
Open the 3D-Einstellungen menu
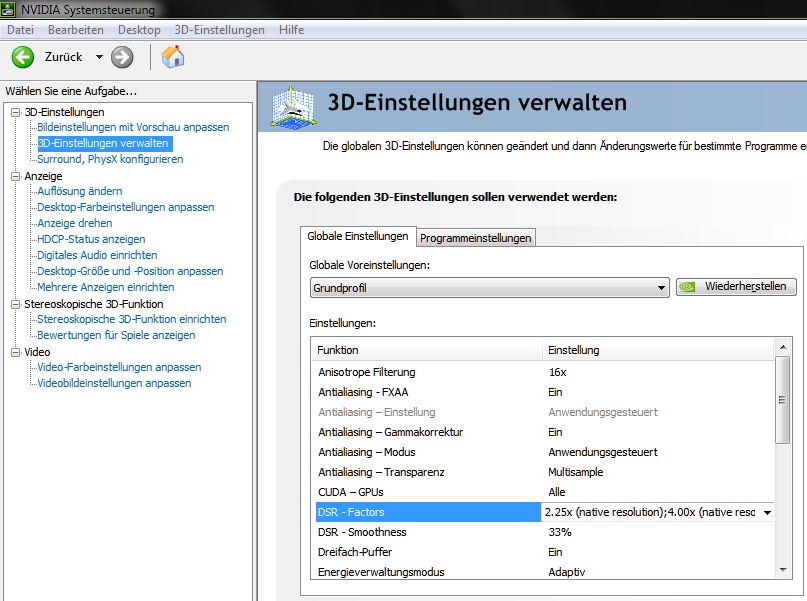click(219, 30)
